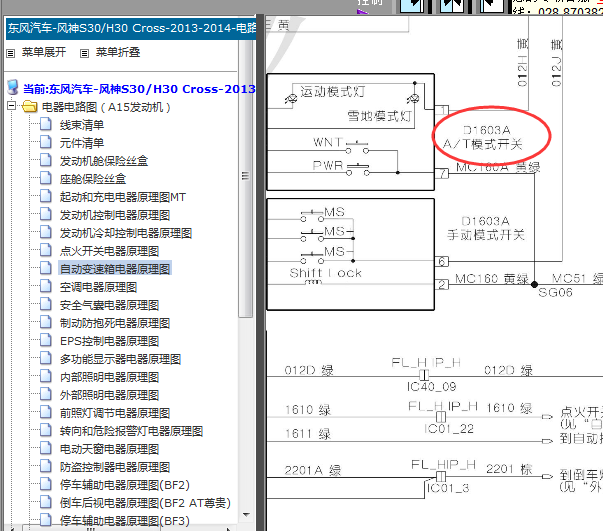
Task: Open 安全气囊电器原理图
Action: (109, 305)
